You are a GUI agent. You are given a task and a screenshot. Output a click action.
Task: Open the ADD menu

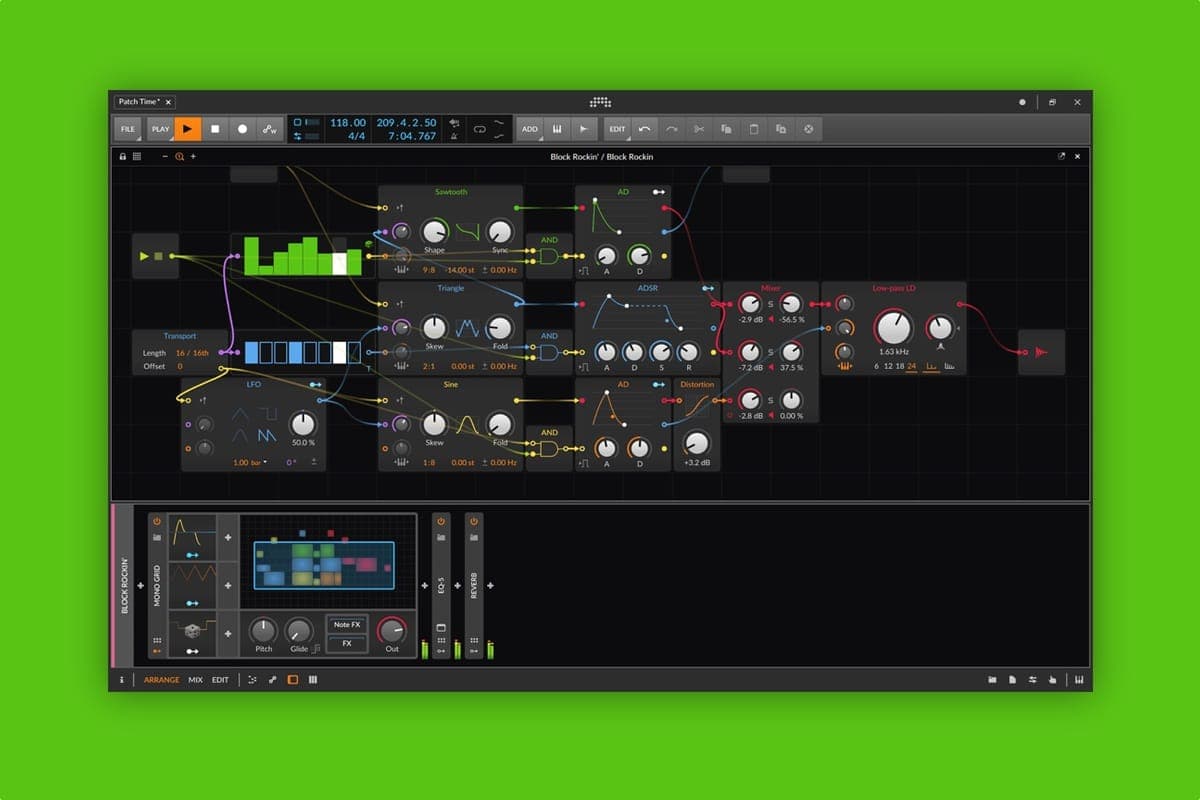point(529,129)
